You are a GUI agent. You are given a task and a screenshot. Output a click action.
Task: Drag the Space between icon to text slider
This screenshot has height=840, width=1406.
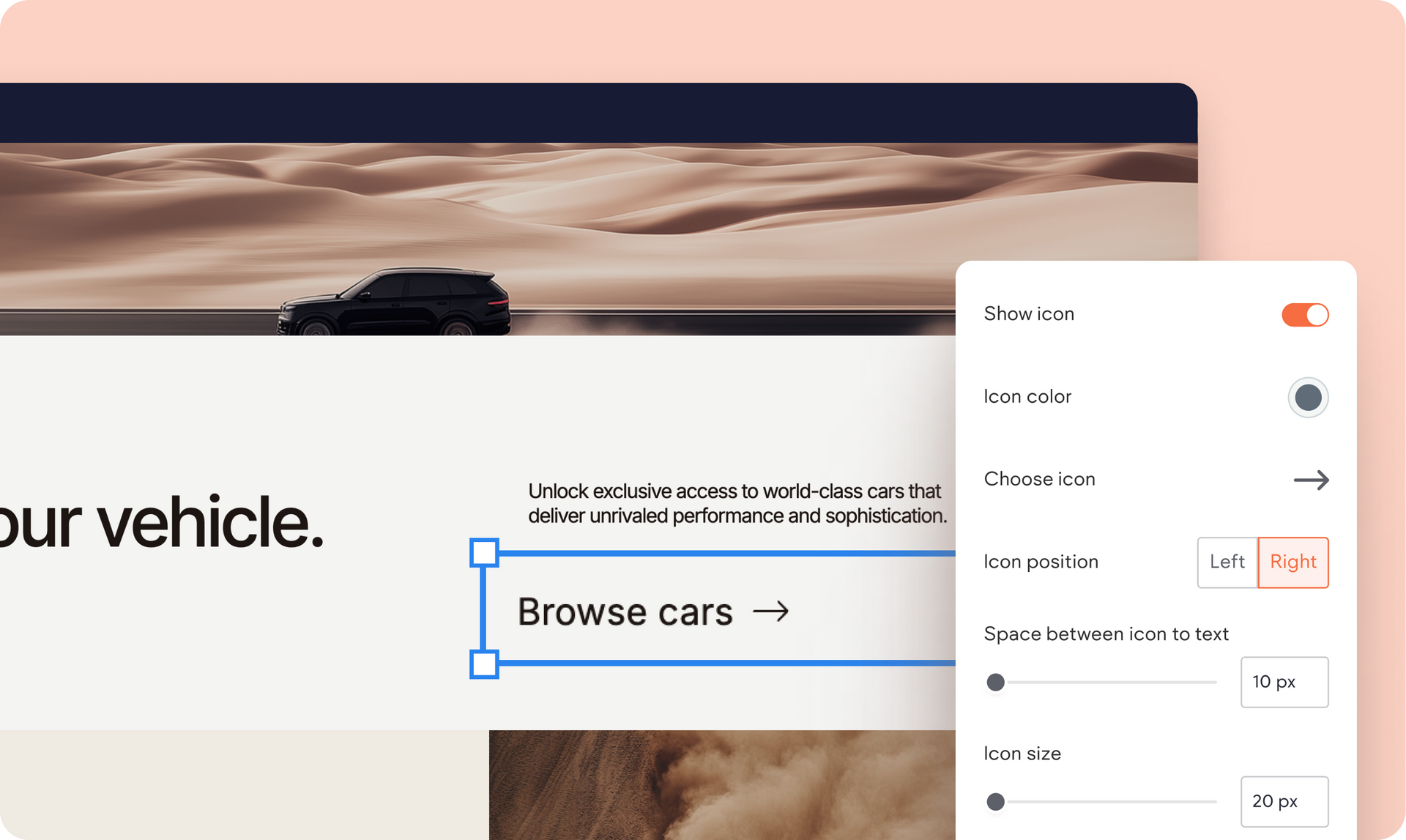tap(996, 682)
